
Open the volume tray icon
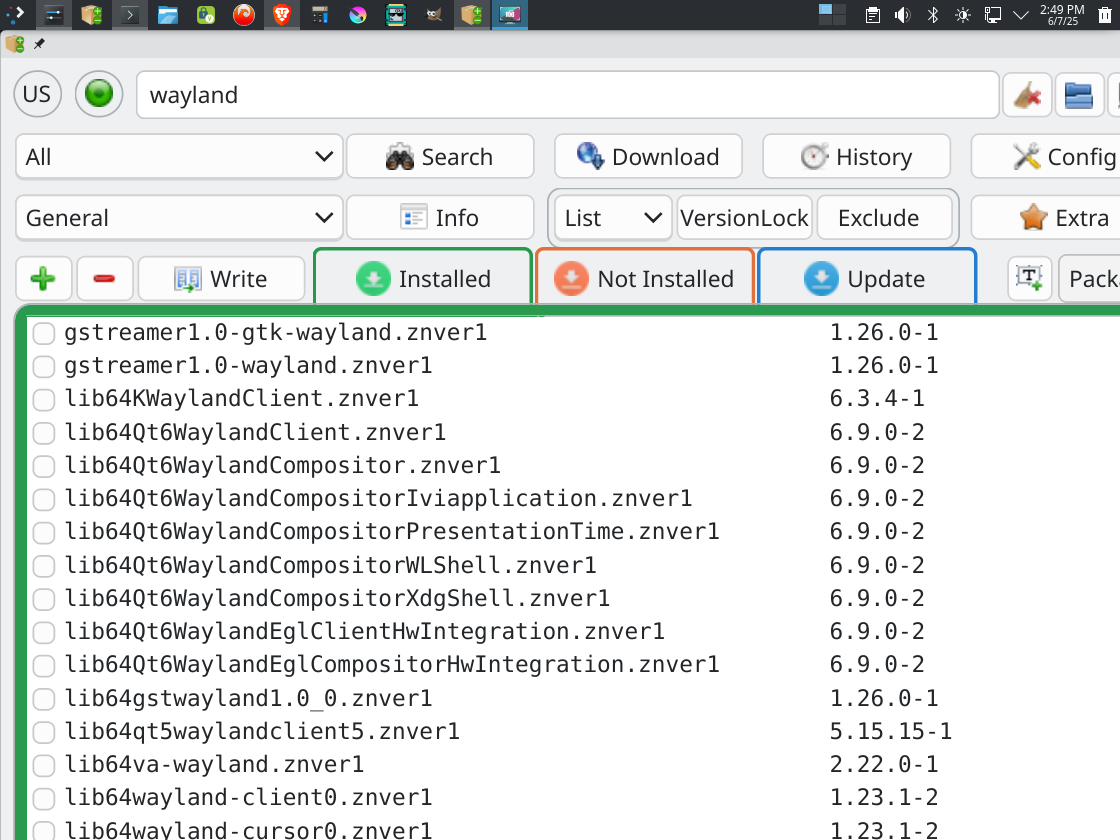click(x=903, y=14)
